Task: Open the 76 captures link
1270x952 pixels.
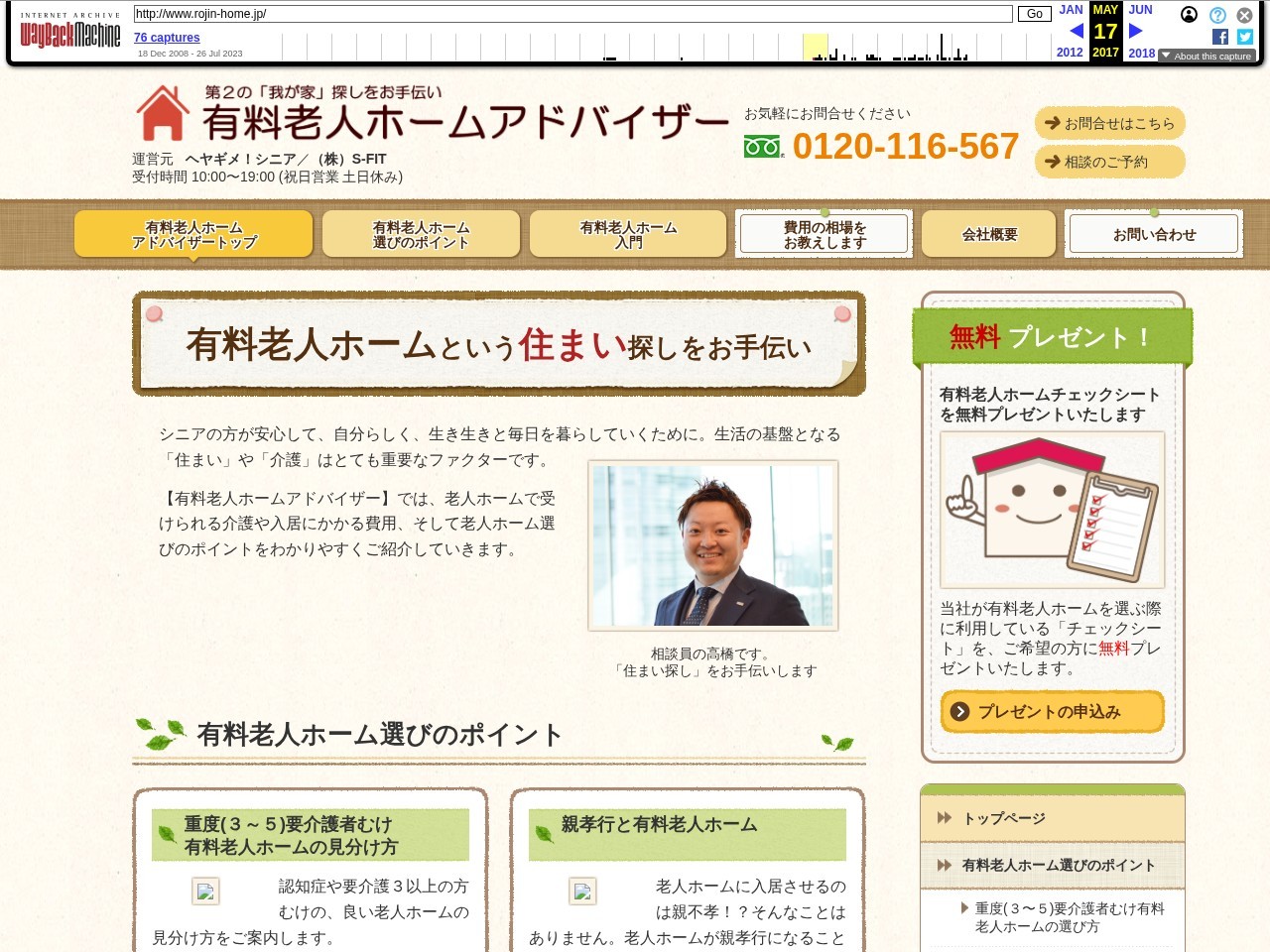Action: [167, 38]
